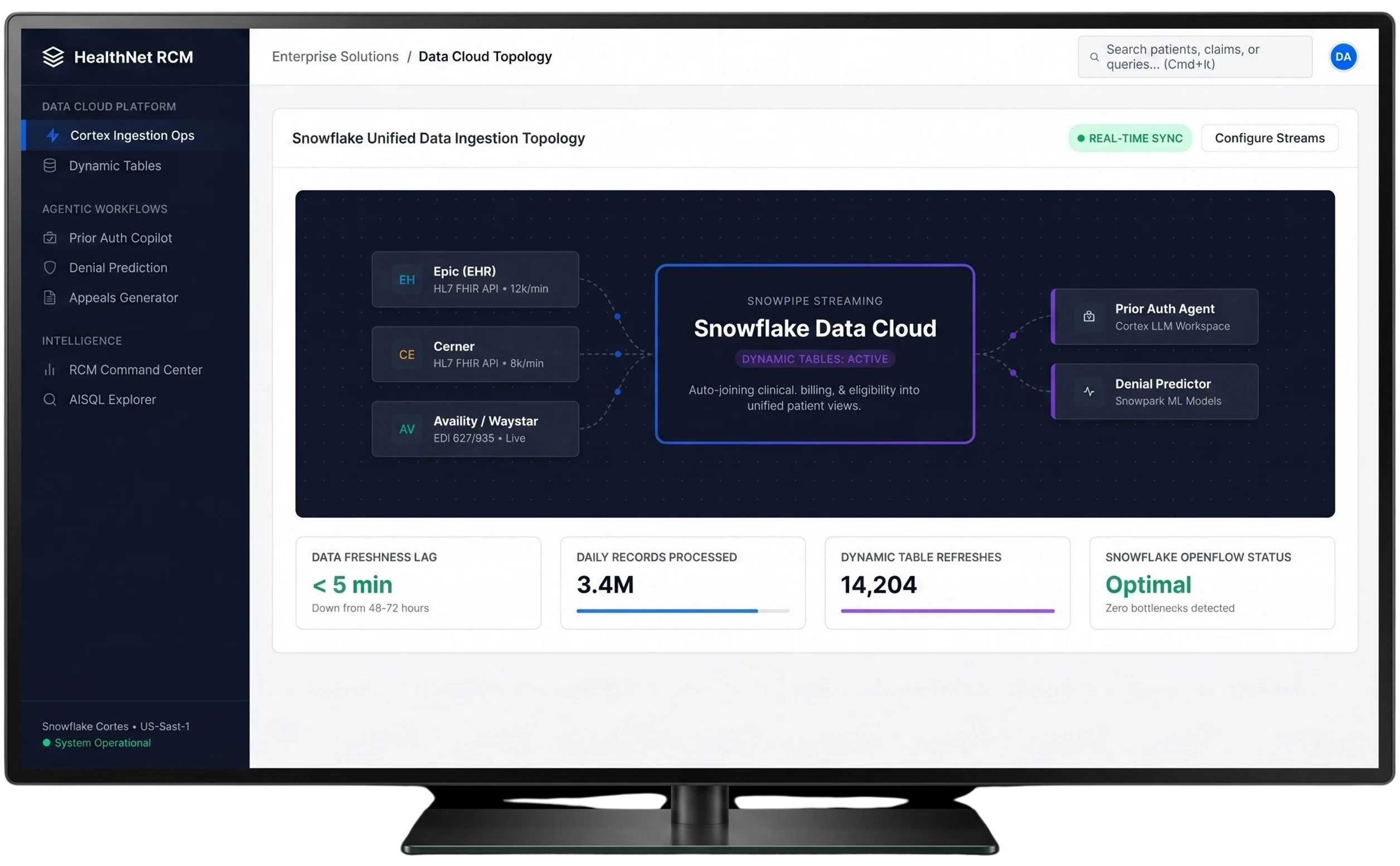Click 'System Operational' status text
The height and width of the screenshot is (866, 1400).
point(103,742)
